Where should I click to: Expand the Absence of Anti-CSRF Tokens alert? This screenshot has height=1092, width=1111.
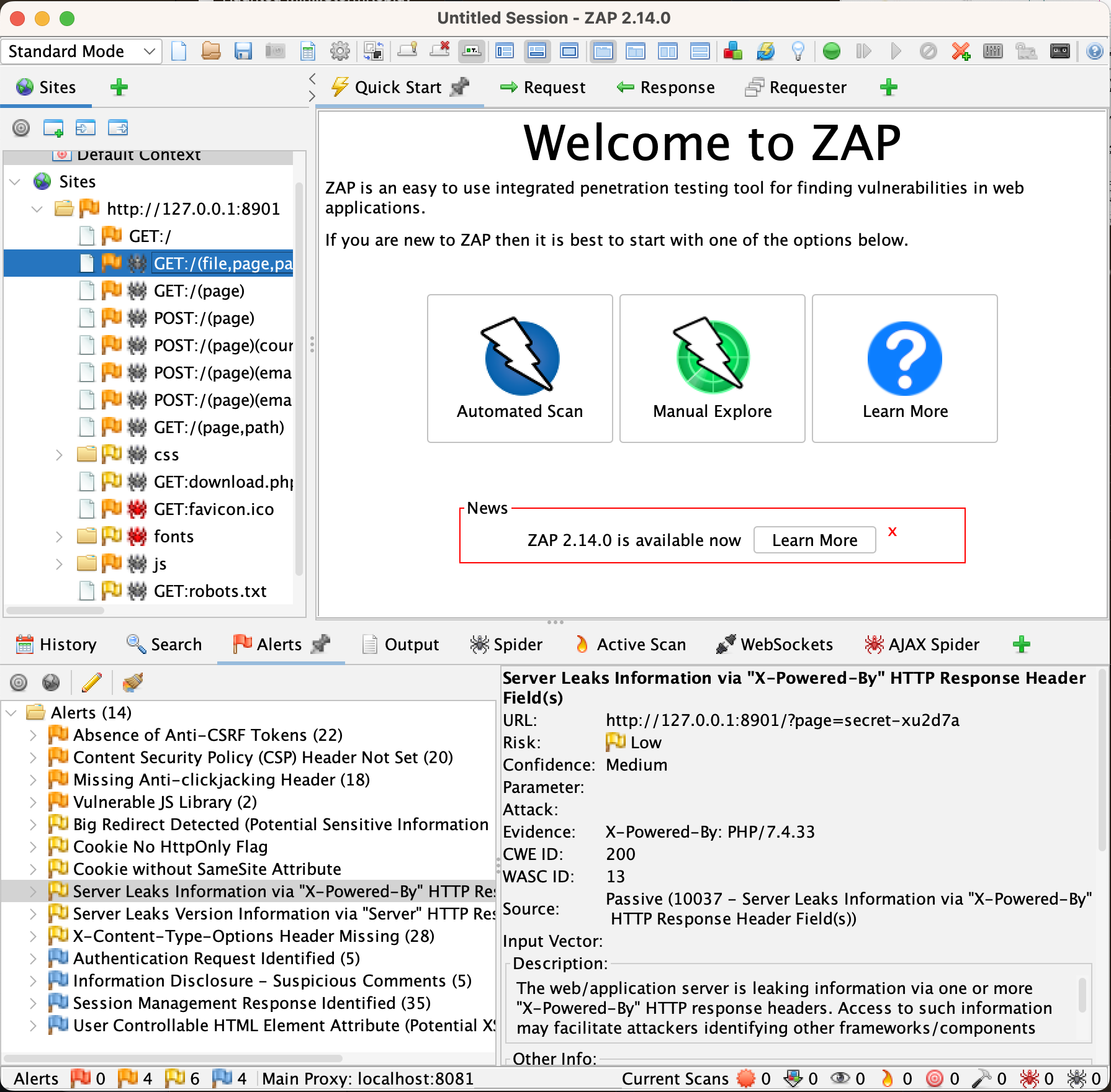[33, 735]
